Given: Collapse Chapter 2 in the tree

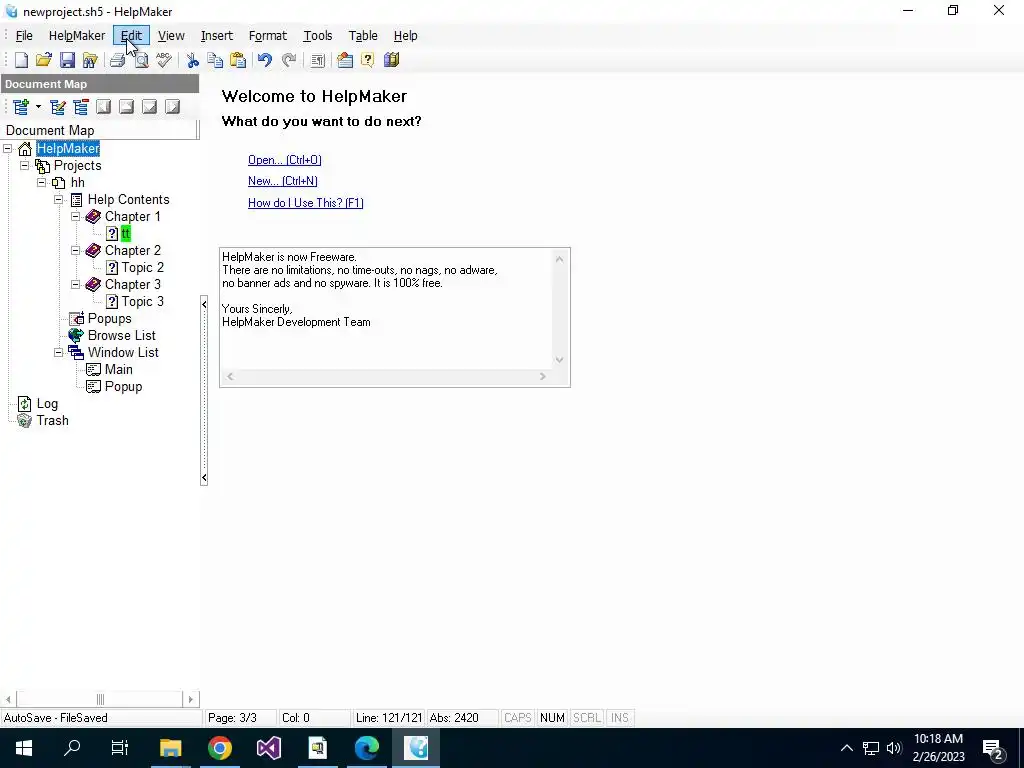Looking at the screenshot, I should coord(75,250).
